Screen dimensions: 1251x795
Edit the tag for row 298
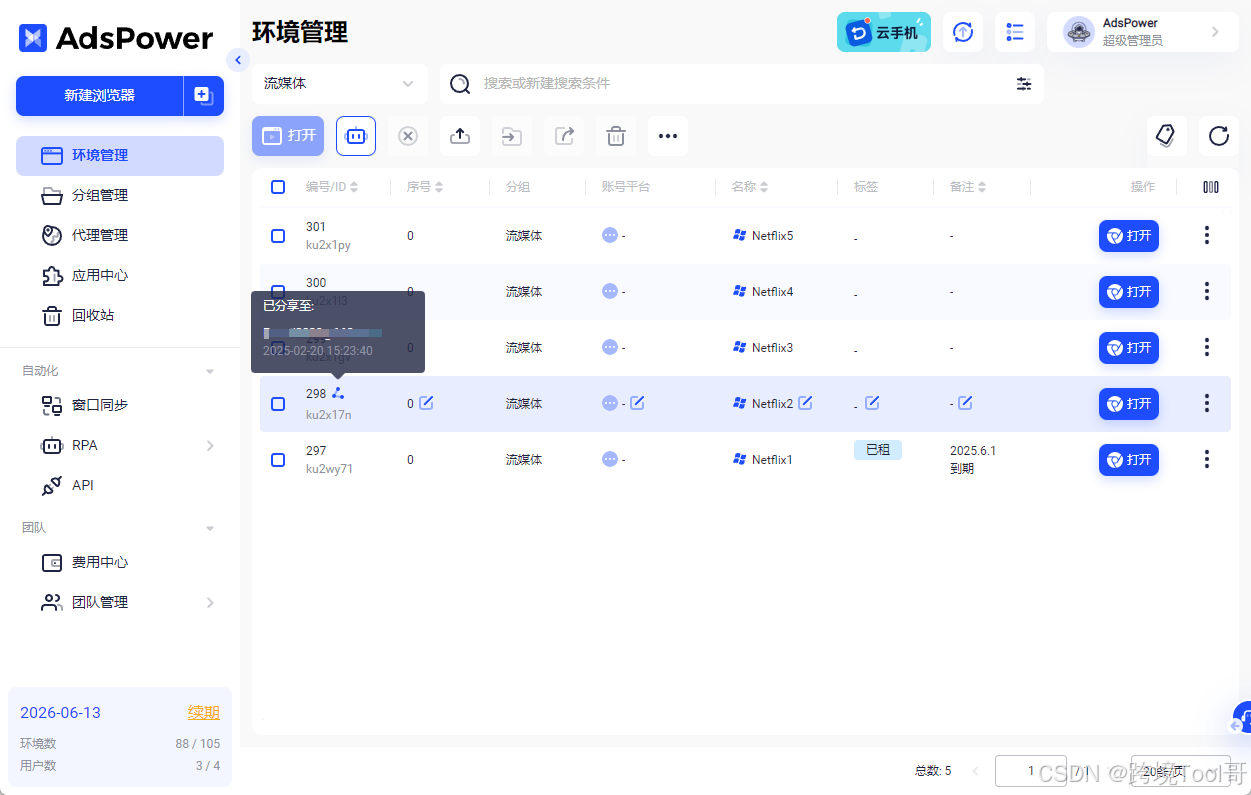coord(872,403)
